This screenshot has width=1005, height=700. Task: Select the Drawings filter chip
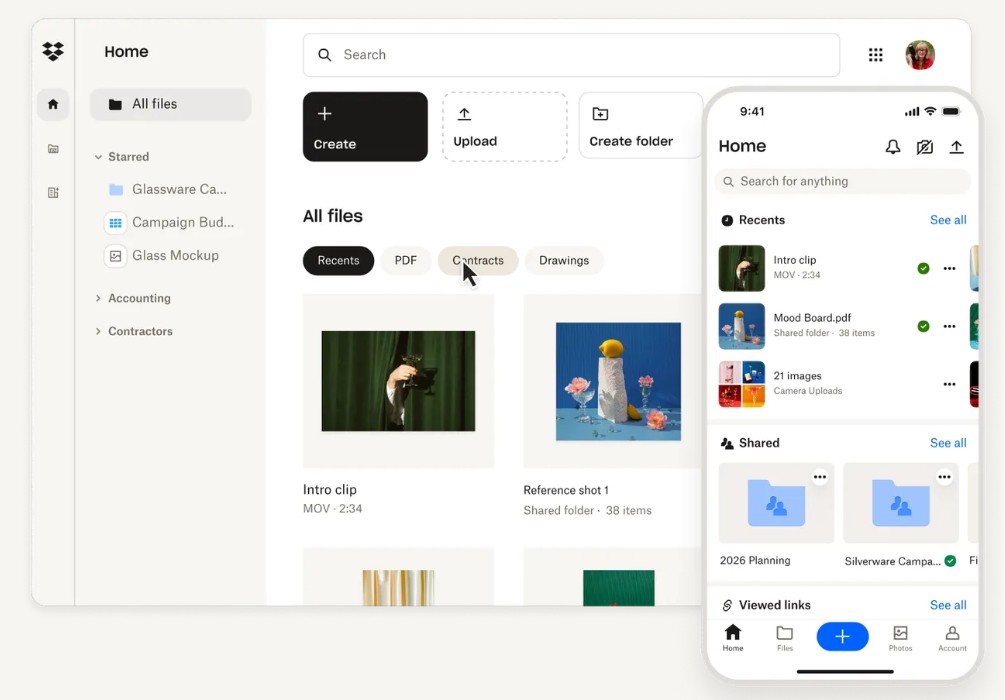(564, 261)
